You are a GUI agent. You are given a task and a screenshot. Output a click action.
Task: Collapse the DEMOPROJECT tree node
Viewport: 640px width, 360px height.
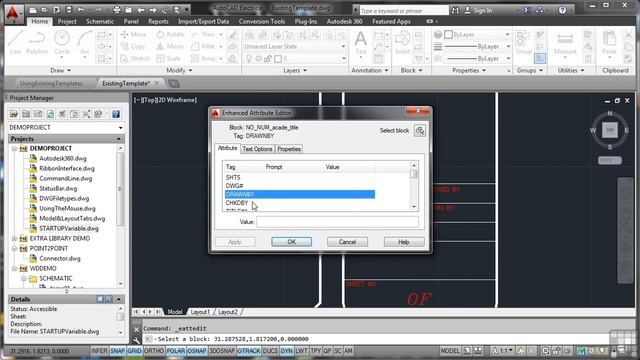point(14,149)
